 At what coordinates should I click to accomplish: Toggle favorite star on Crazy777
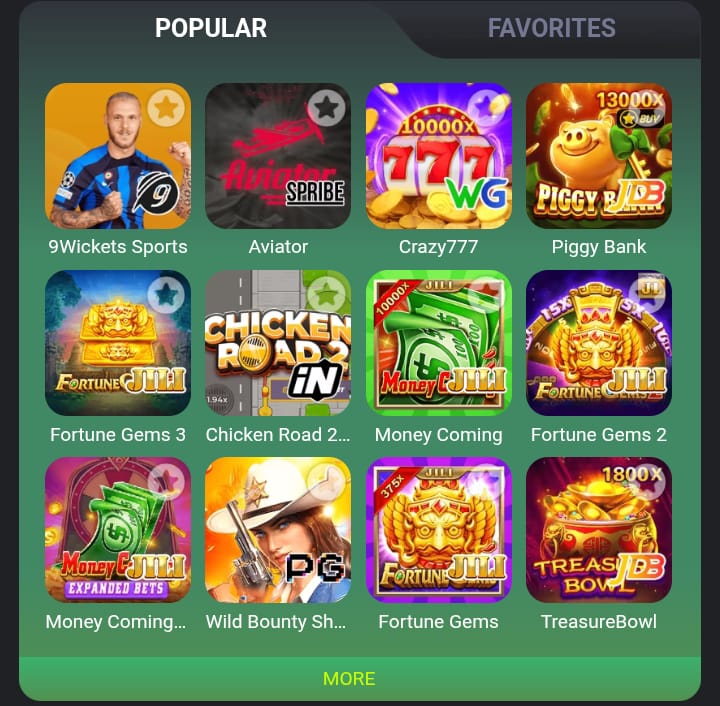[x=486, y=108]
